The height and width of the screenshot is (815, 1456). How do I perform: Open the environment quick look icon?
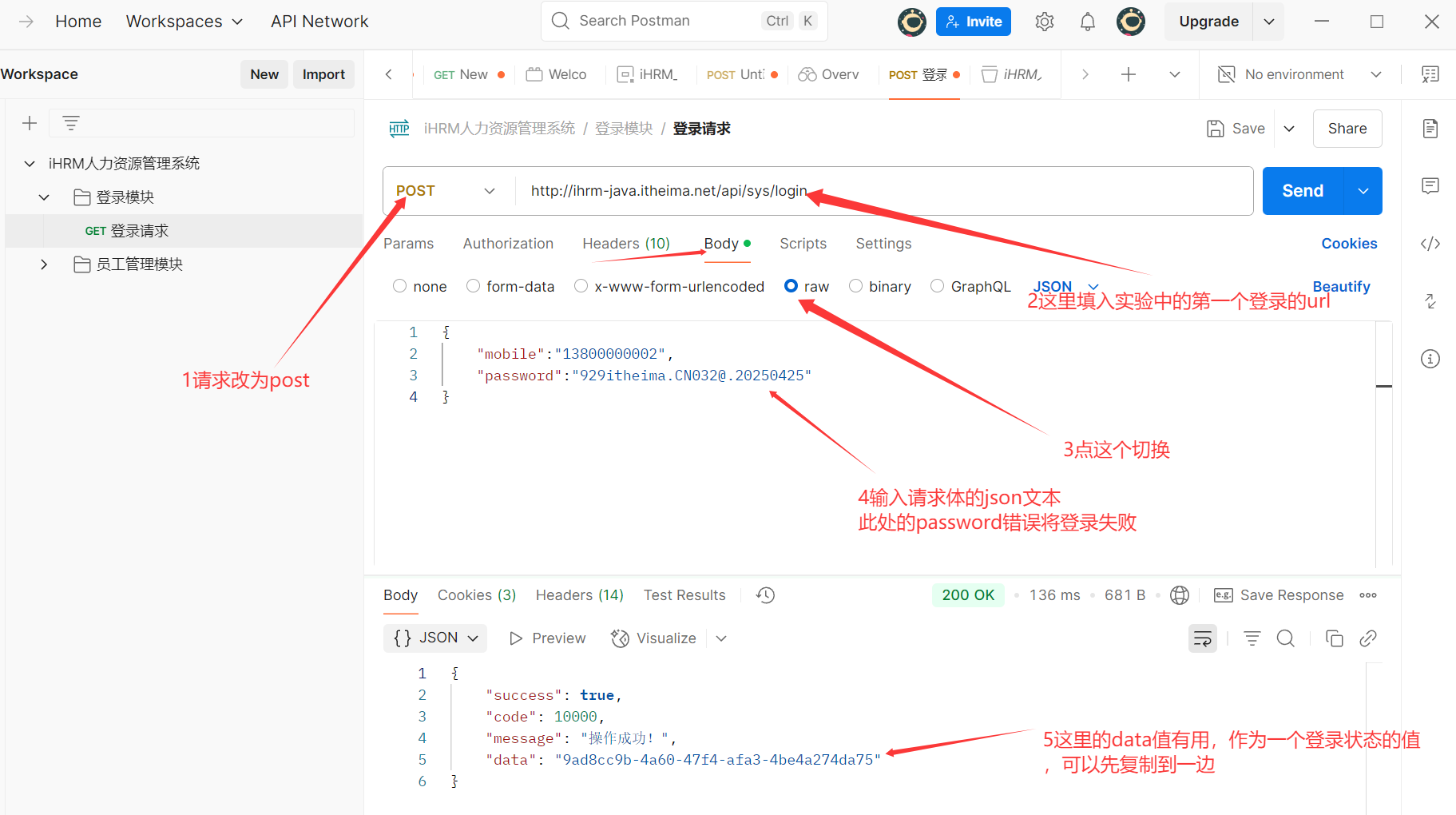click(1430, 74)
